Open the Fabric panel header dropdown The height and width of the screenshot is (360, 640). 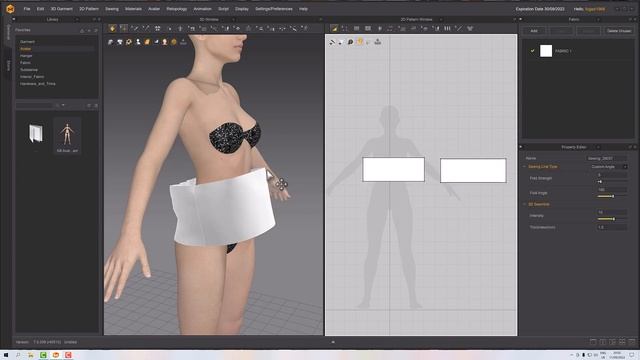[598, 19]
